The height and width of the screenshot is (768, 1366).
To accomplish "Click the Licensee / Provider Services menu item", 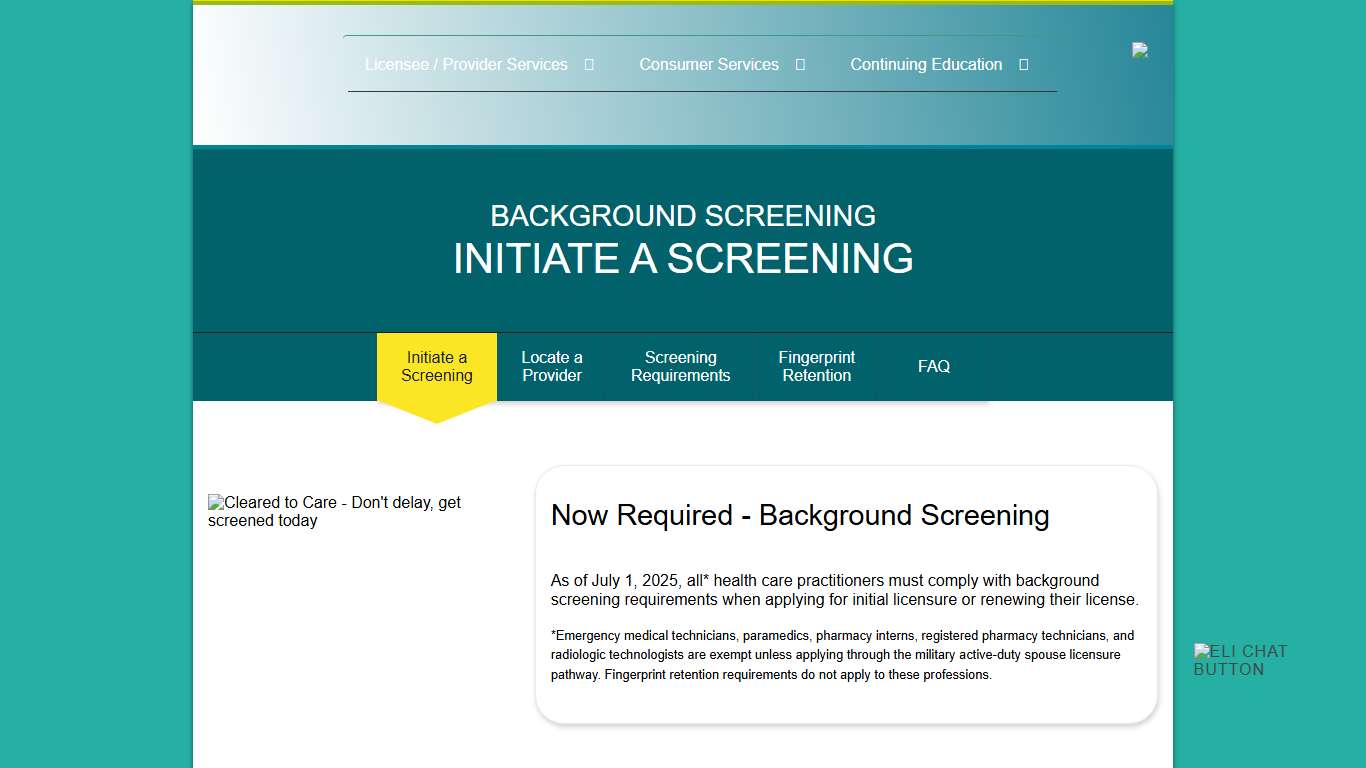I will click(x=465, y=64).
